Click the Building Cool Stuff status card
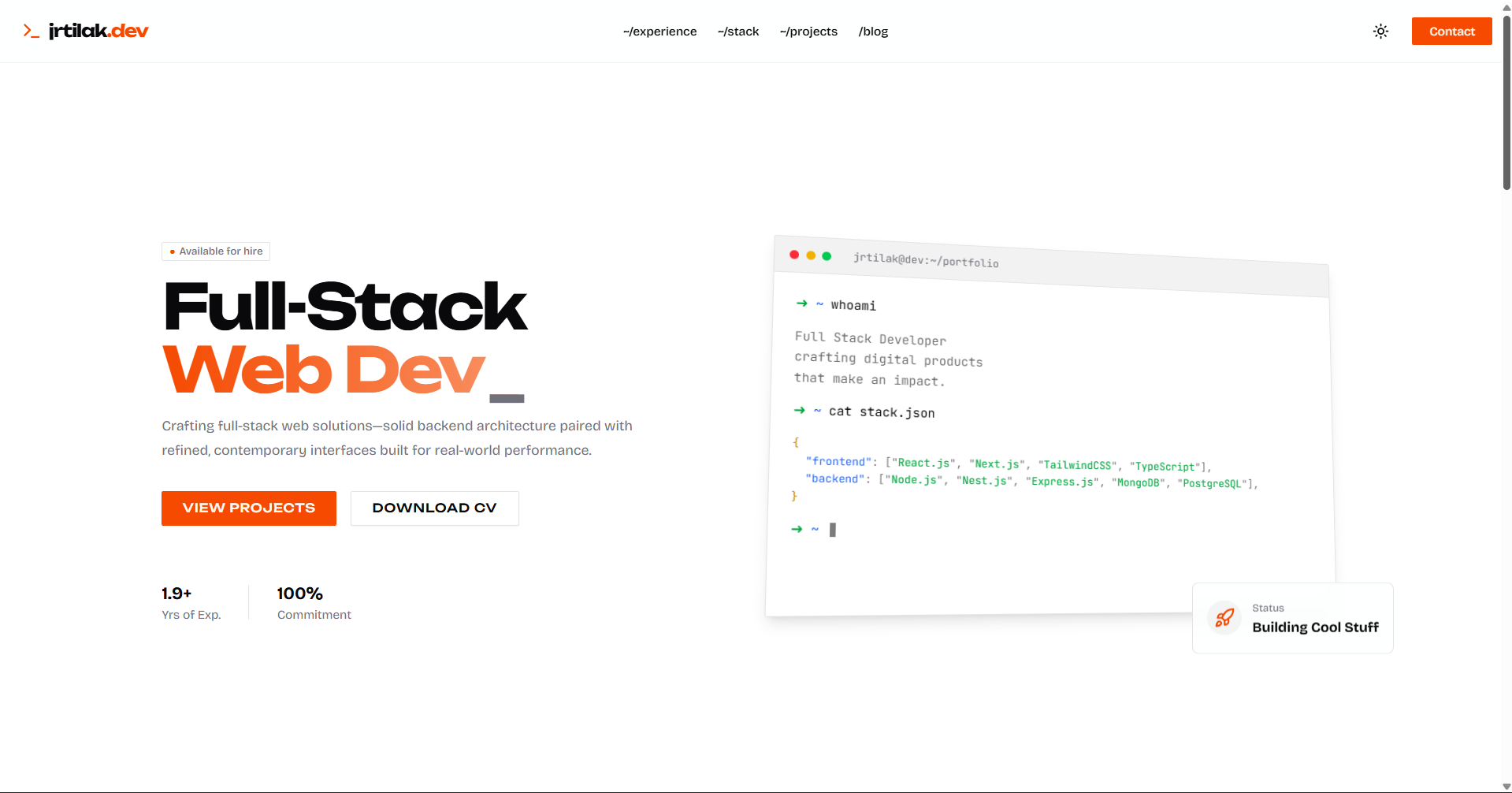Screen dimensions: 1512x793 (1292, 618)
